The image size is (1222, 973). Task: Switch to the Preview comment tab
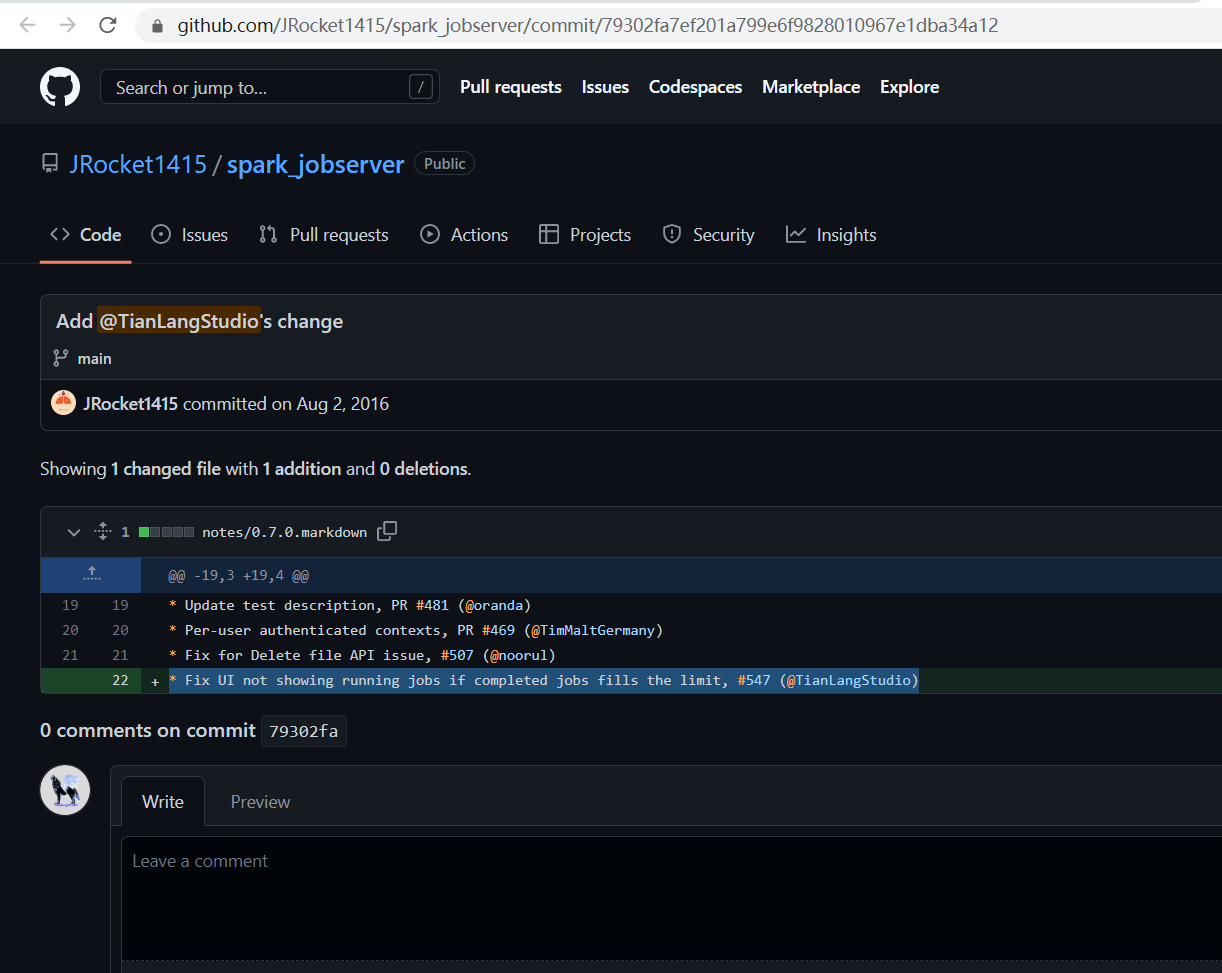[260, 801]
